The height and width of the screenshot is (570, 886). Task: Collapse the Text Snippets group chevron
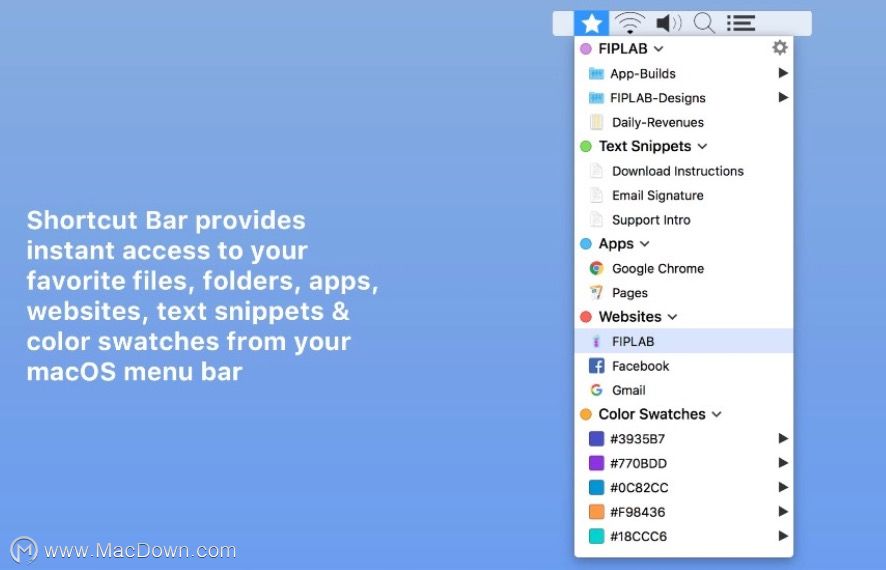coord(702,146)
